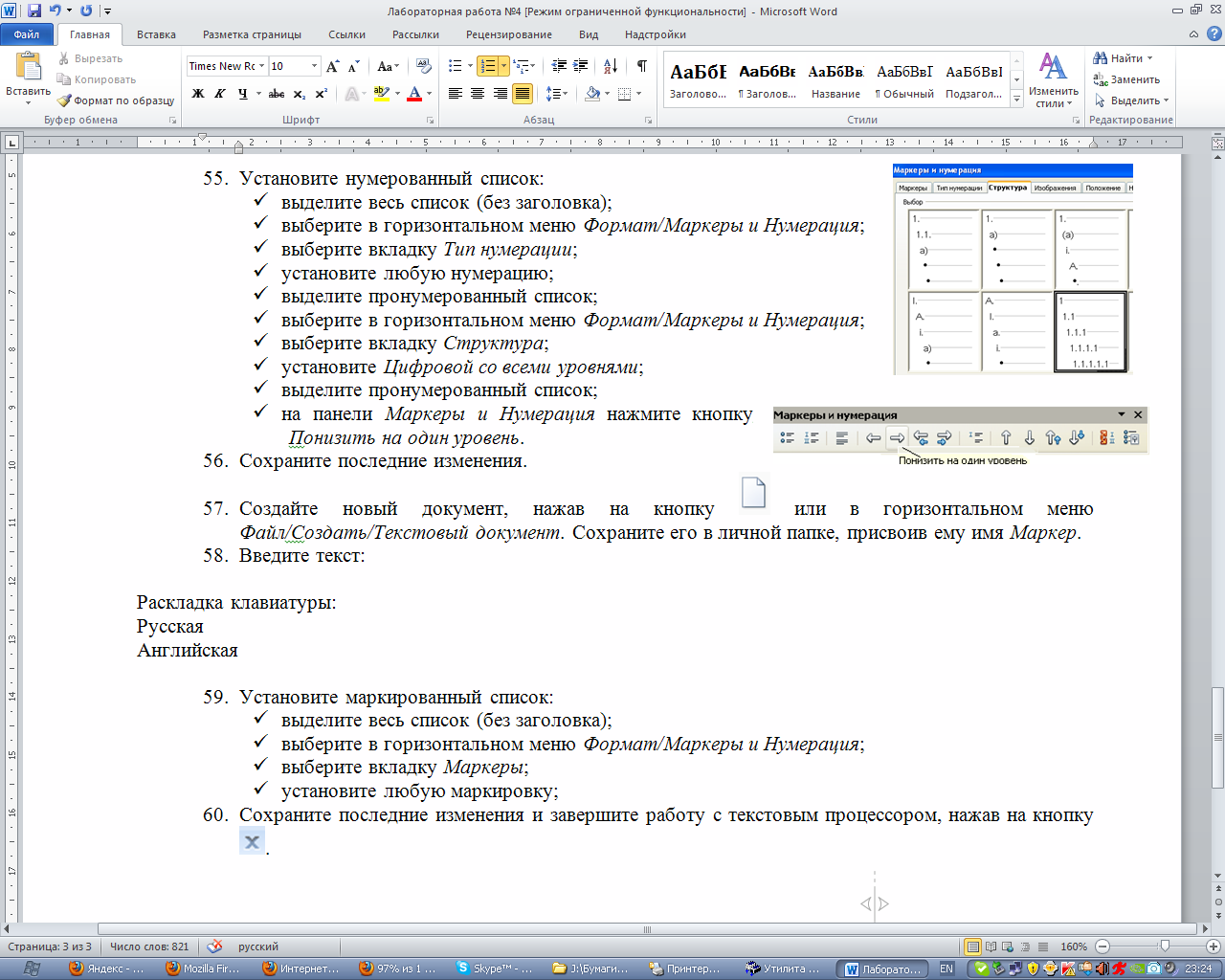Switch to Вставка ribbon tab
Screen dimensions: 1225x980
pyautogui.click(x=156, y=34)
